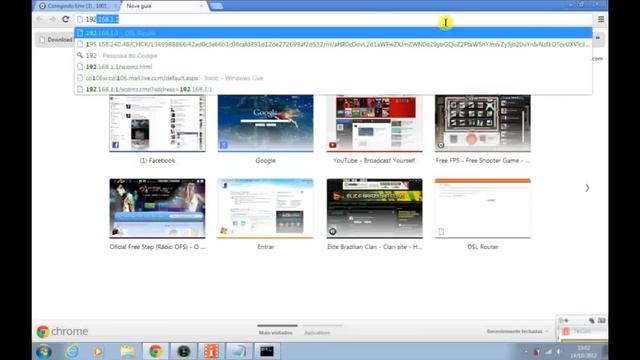Click the command prompt taskbar icon
This screenshot has width=640, height=360.
267,351
